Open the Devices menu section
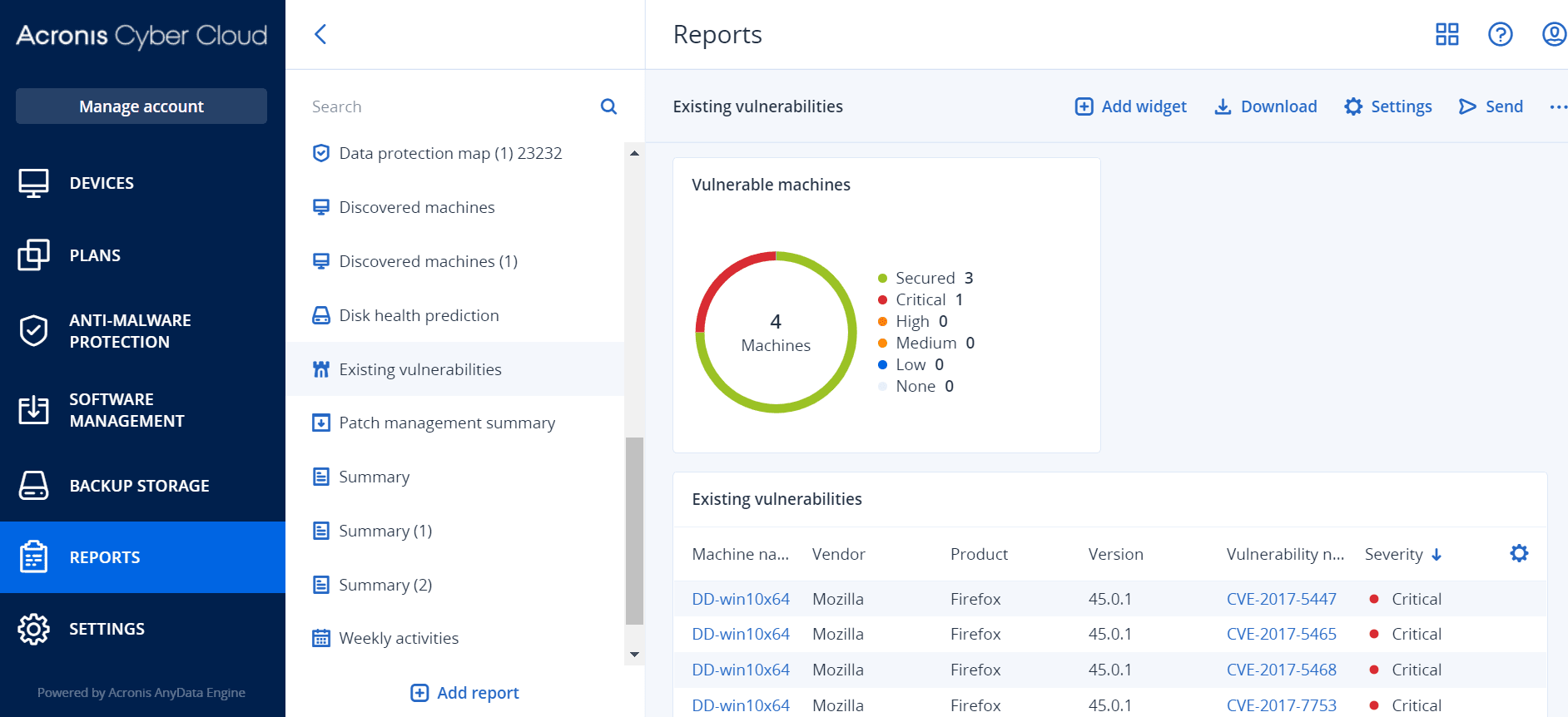This screenshot has height=717, width=1568. [142, 183]
